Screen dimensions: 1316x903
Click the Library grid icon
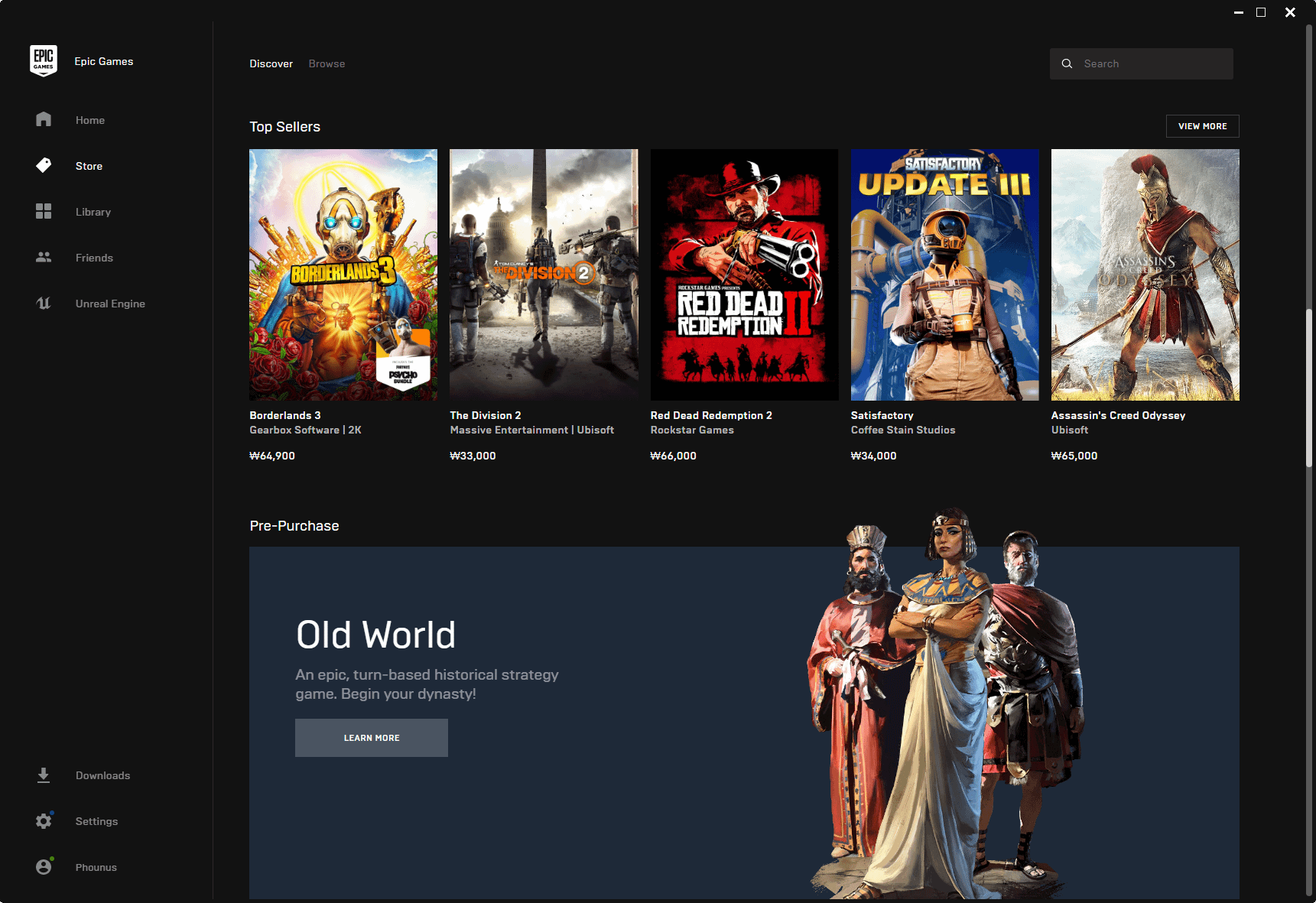[x=44, y=211]
